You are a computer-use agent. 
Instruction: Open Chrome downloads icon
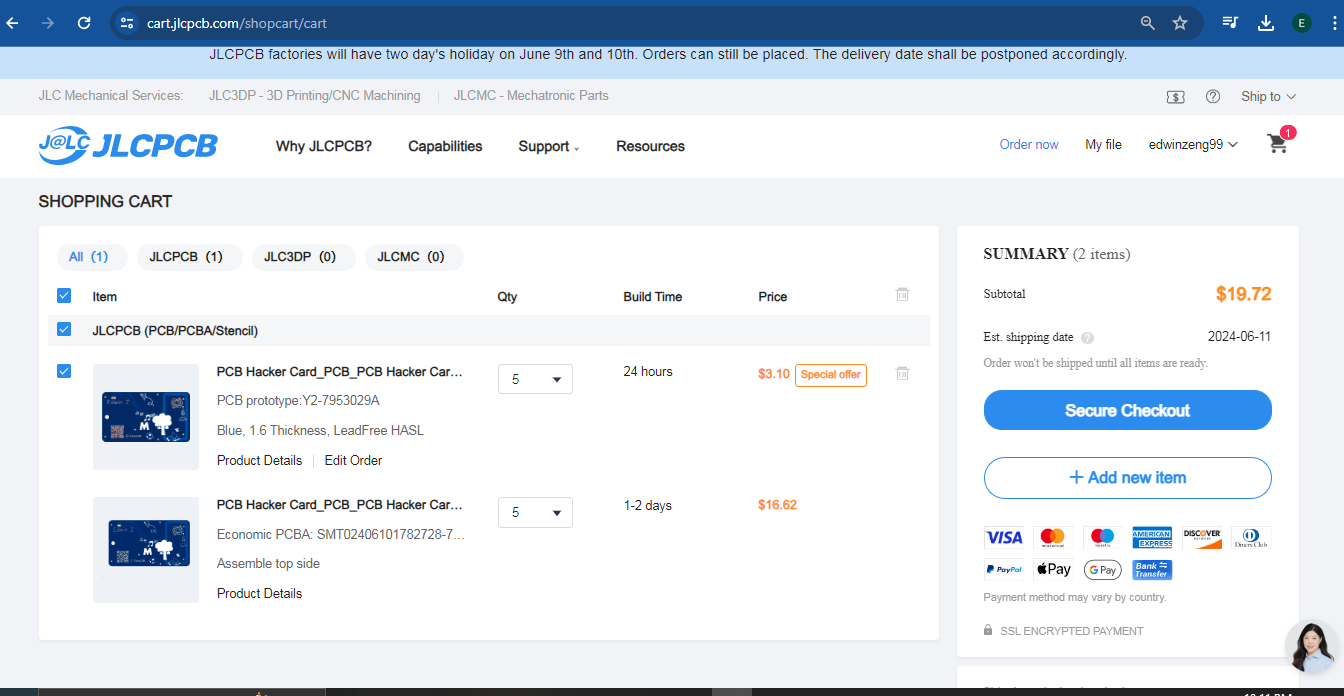[x=1266, y=22]
